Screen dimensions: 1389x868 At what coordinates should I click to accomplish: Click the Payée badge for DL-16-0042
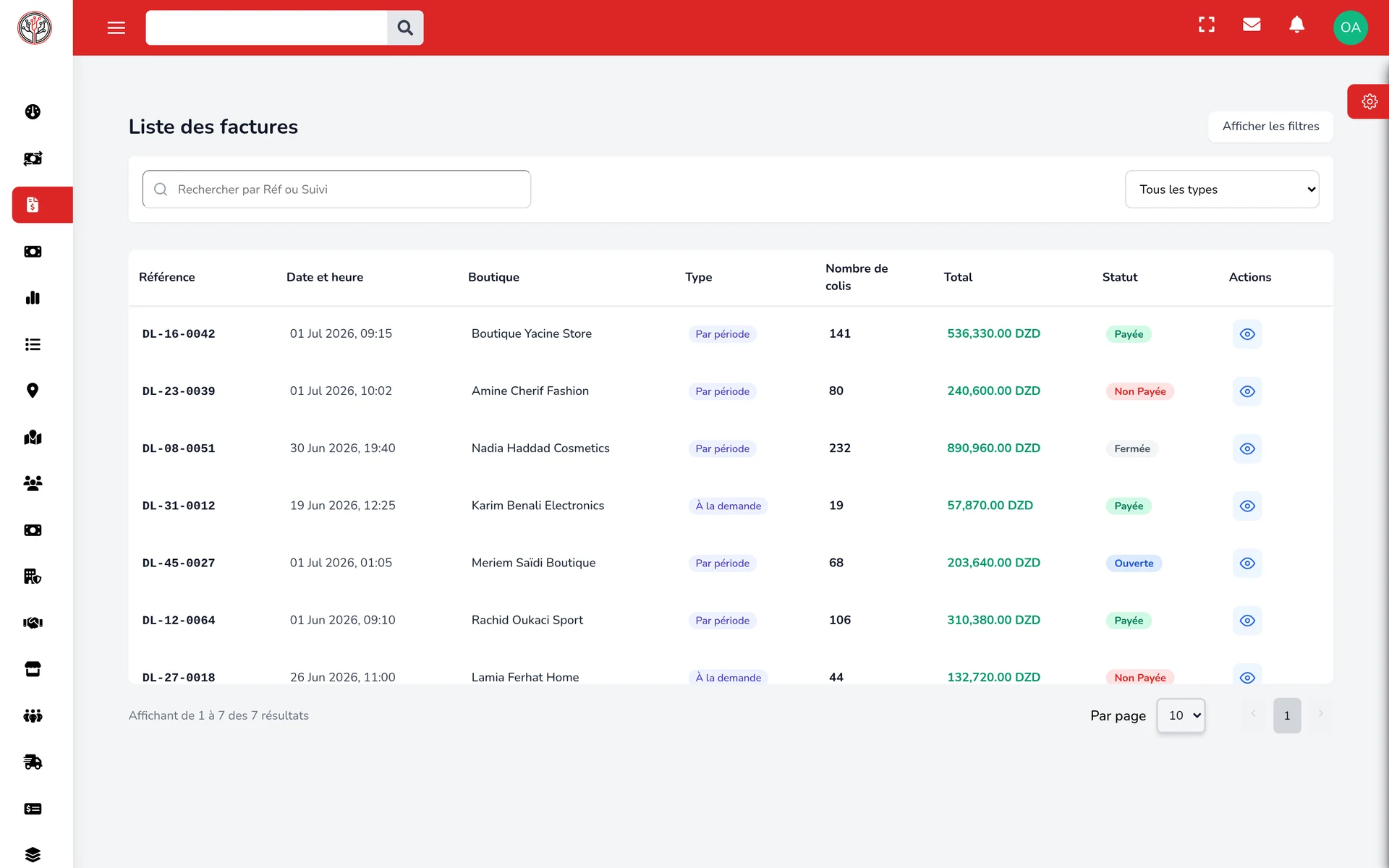pos(1129,334)
